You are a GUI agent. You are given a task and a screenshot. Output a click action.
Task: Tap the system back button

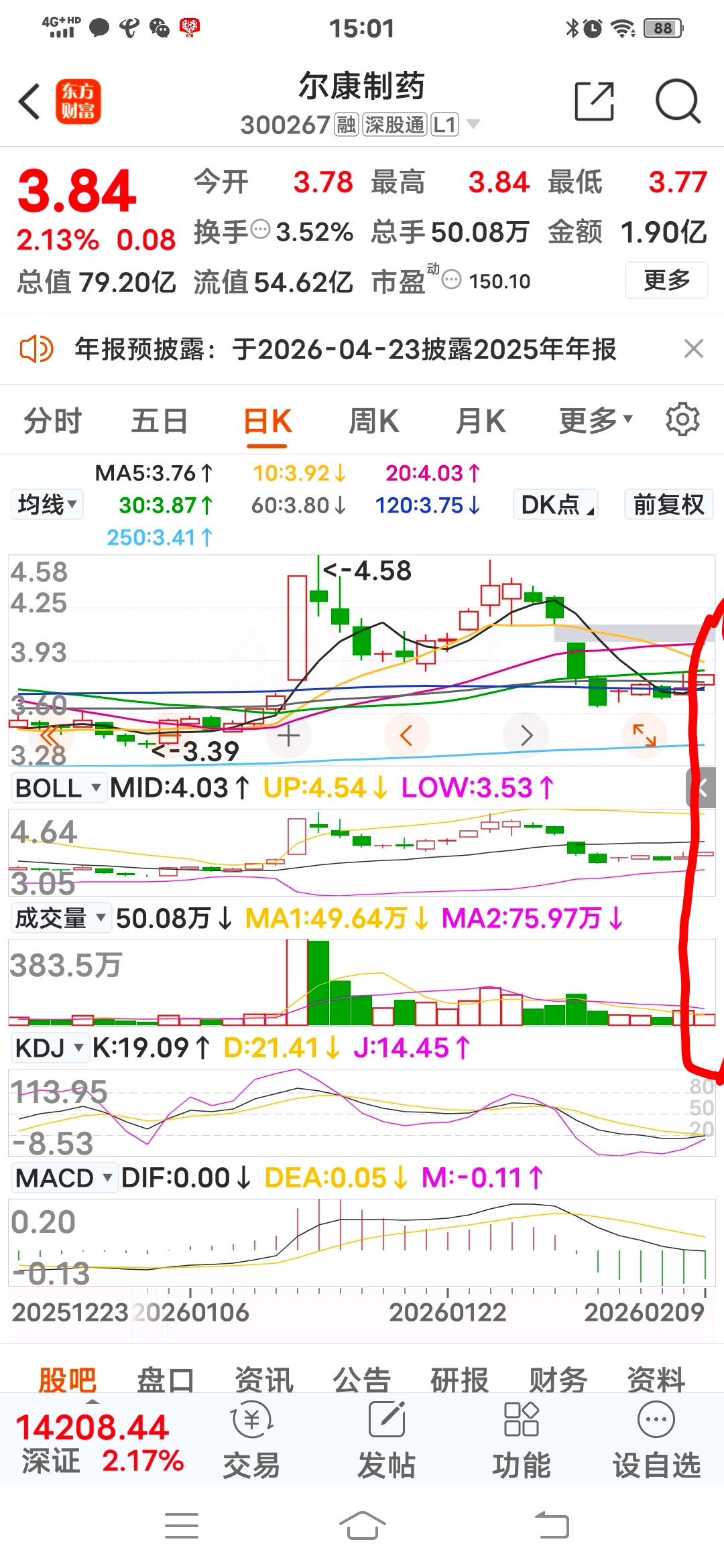[552, 1526]
